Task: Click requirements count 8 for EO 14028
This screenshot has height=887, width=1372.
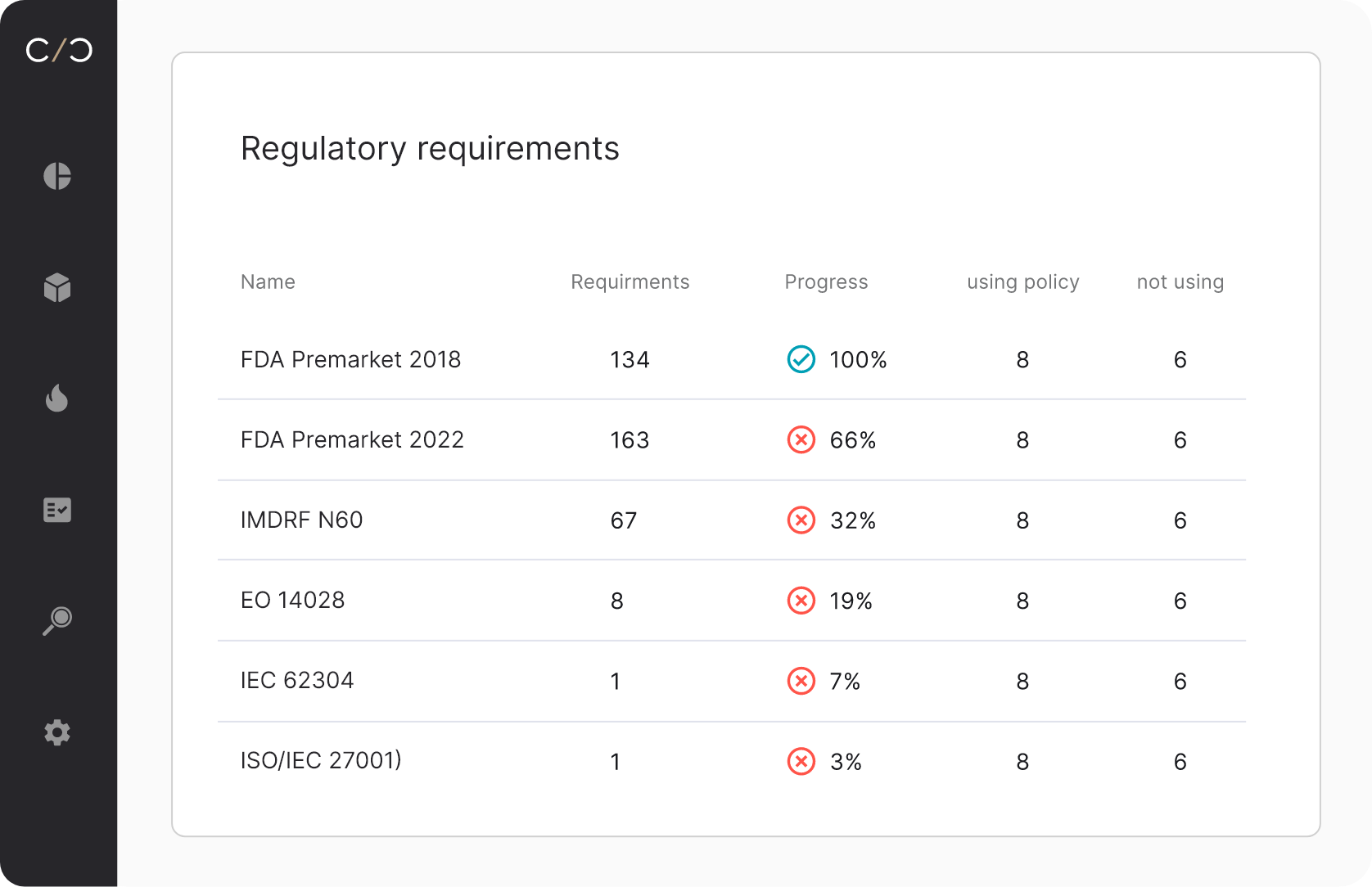Action: tap(617, 601)
